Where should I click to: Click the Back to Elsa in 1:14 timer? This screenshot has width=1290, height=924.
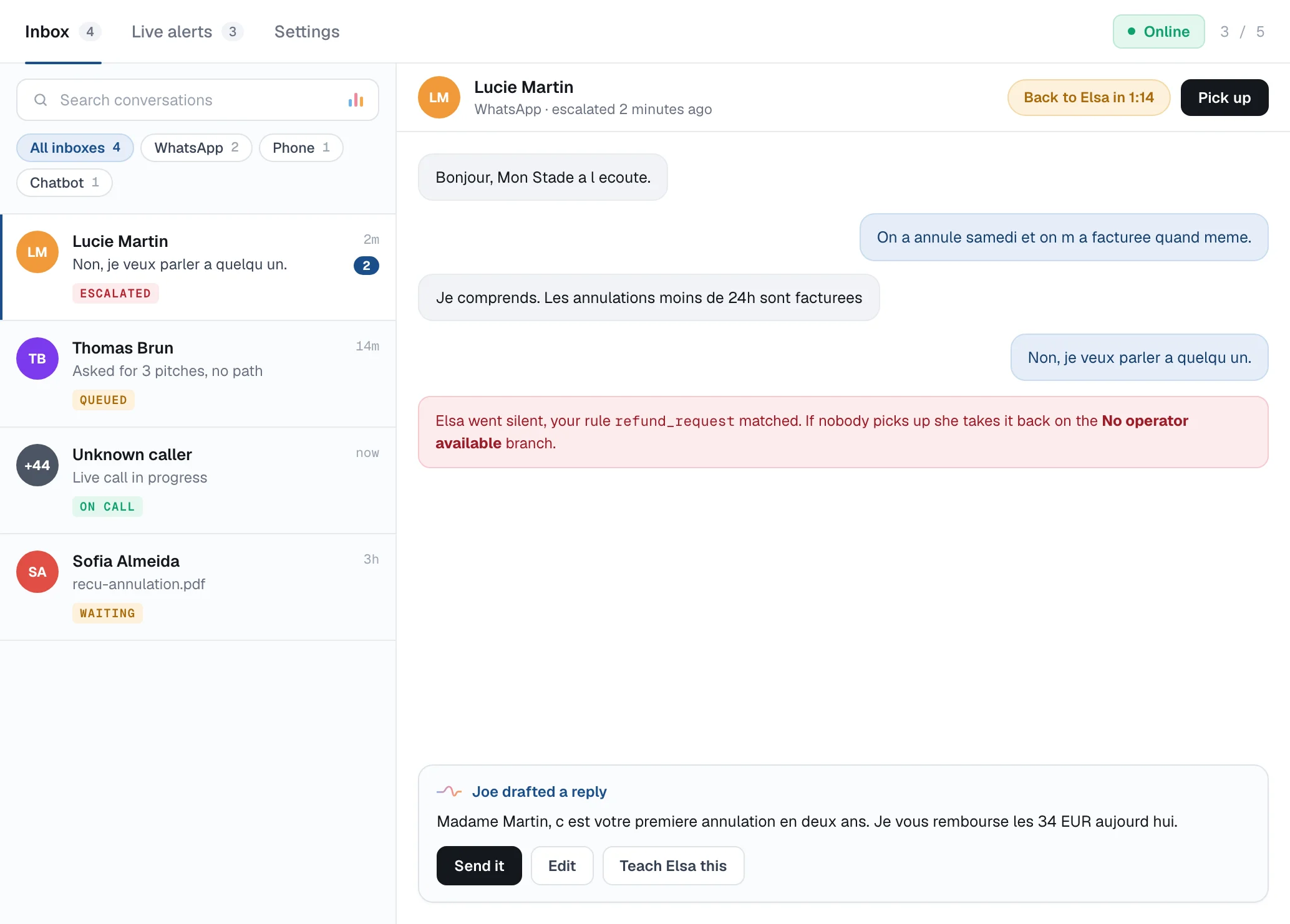tap(1089, 97)
